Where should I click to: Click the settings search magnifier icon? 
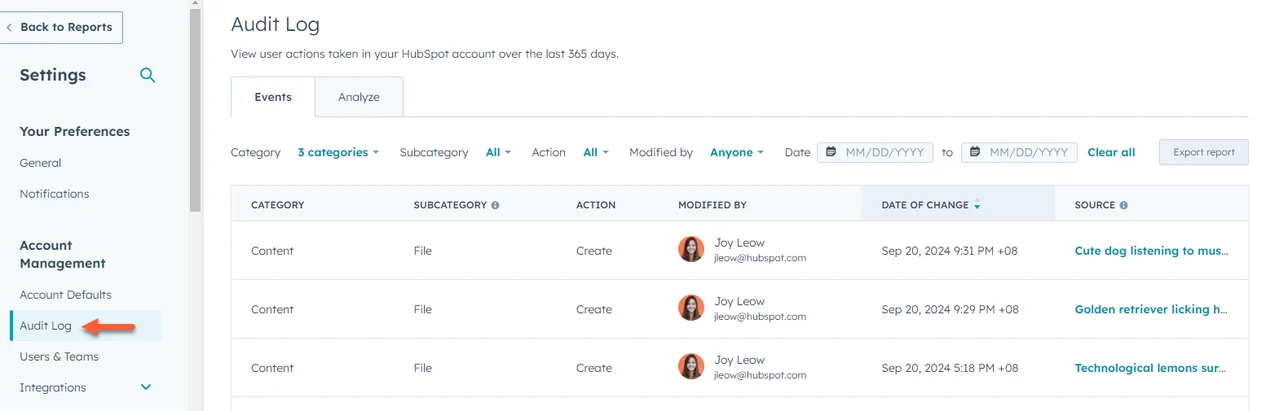click(148, 75)
